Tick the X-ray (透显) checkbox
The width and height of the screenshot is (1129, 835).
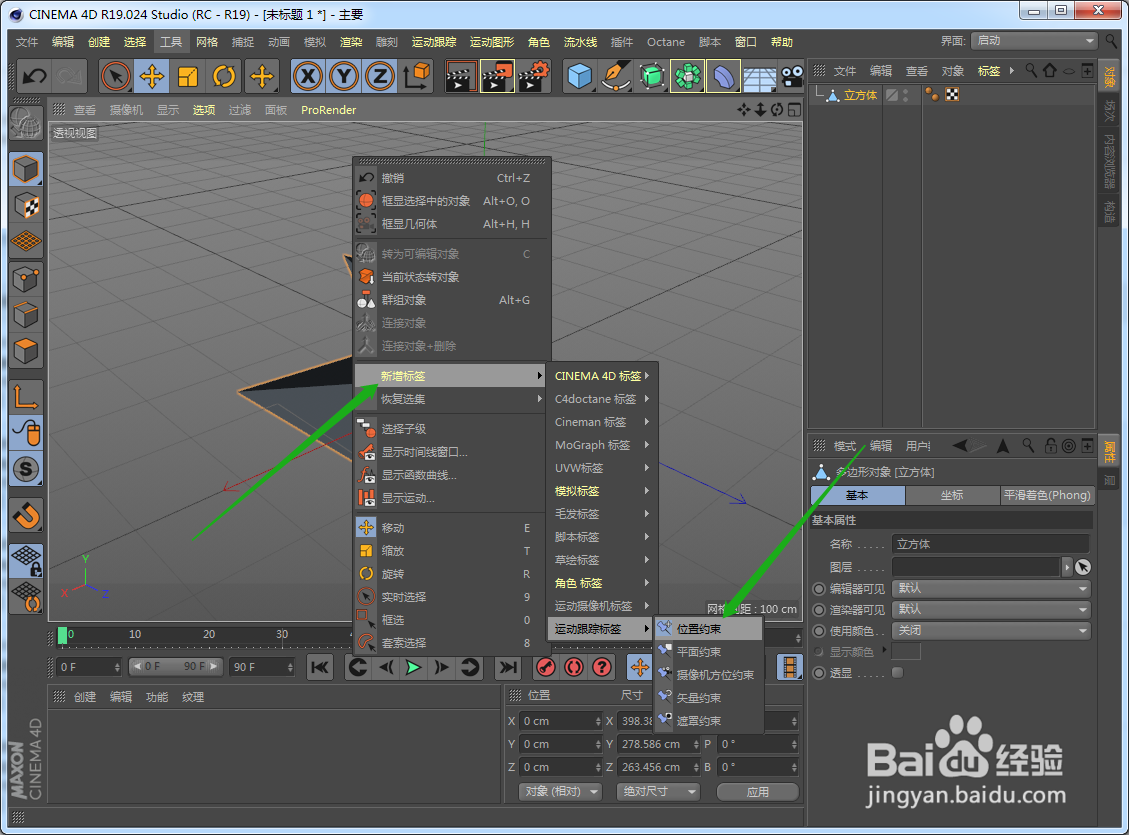[x=897, y=672]
